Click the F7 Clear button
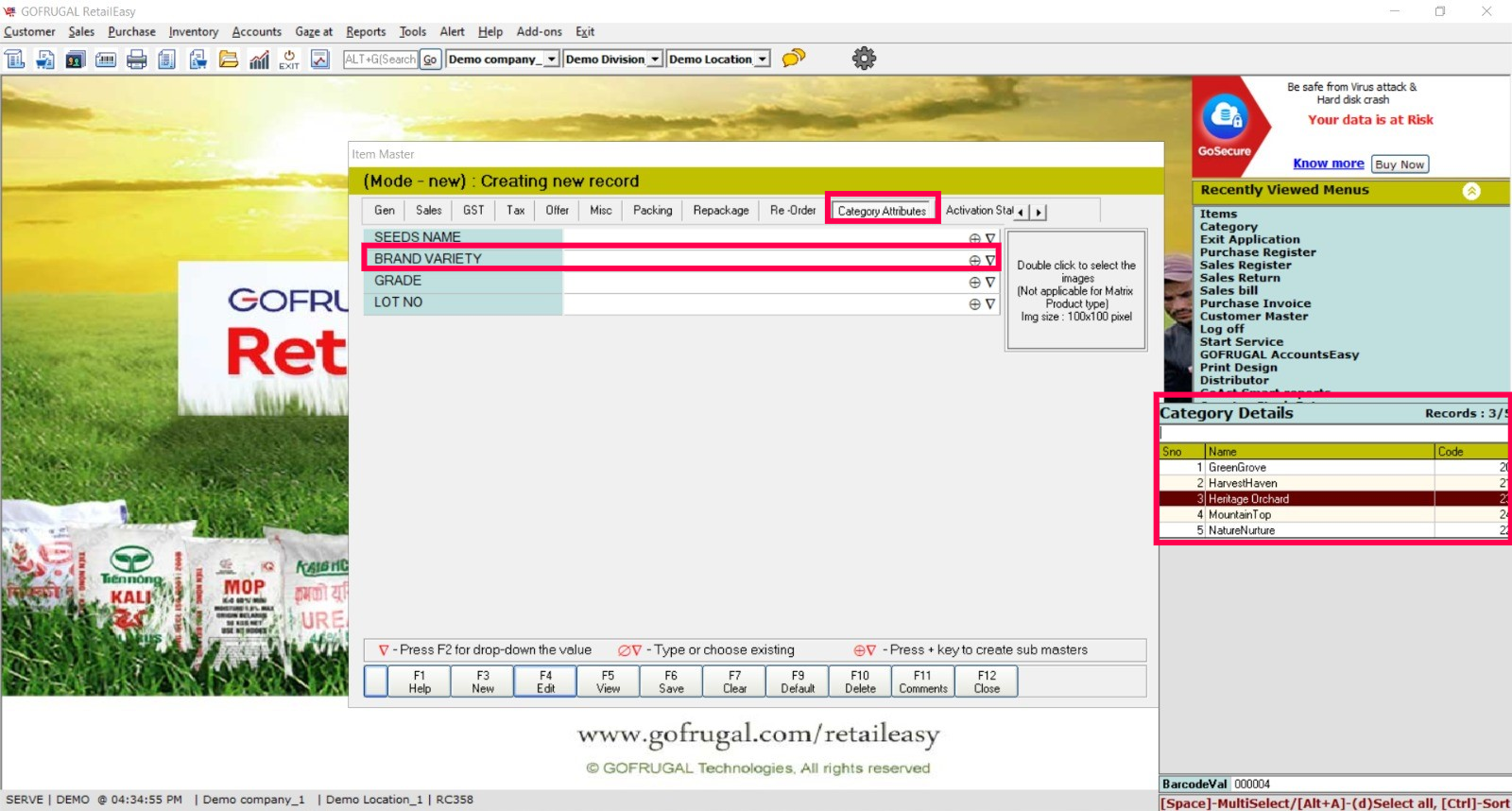Viewport: 1512px width, 811px height. (x=734, y=682)
